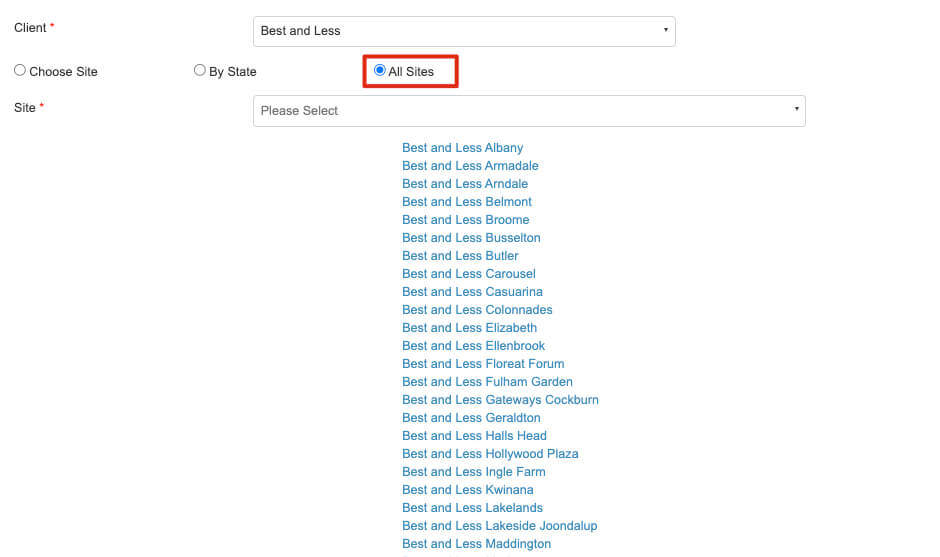Screen dimensions: 940x557
Task: Select the Choose Site radio button
Action: click(20, 71)
